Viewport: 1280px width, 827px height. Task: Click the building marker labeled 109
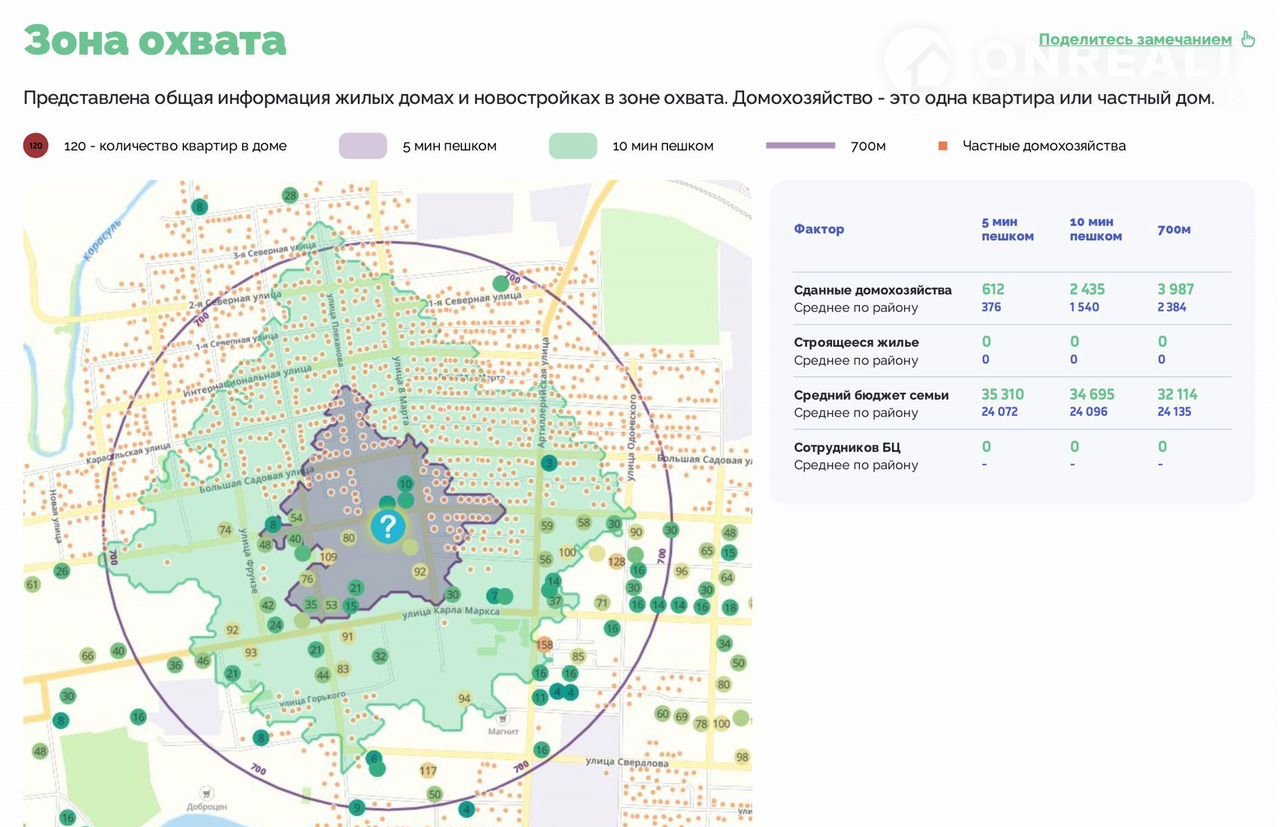point(328,557)
